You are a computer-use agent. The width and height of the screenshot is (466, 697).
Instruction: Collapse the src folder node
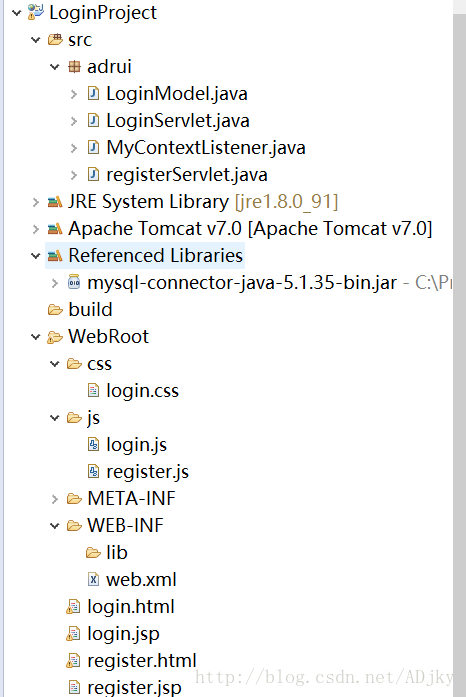tap(36, 40)
